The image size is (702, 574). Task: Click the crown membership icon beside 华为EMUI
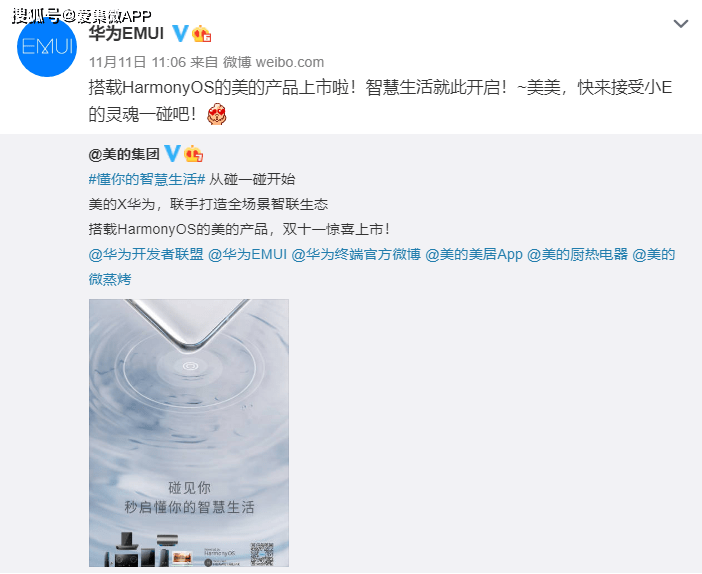click(201, 34)
